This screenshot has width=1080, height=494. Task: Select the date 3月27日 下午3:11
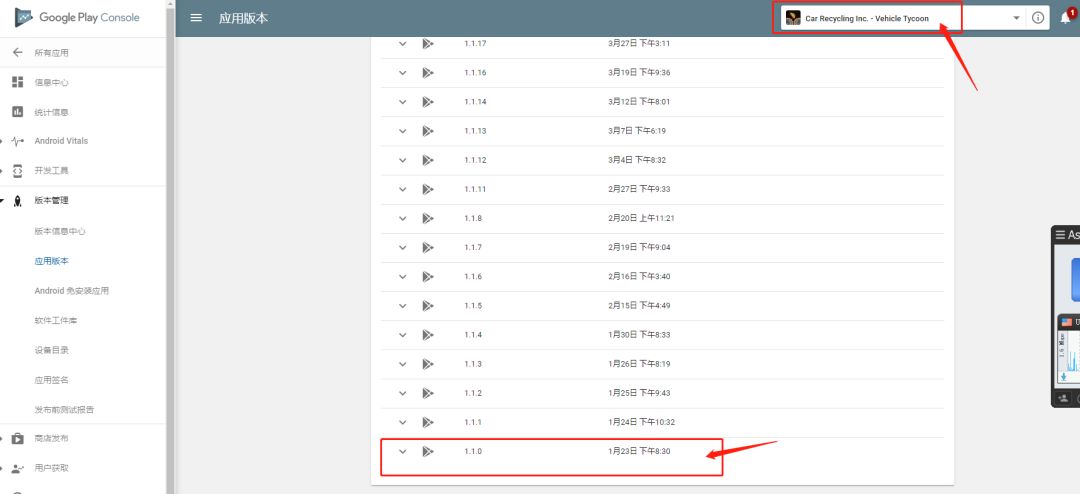point(639,43)
